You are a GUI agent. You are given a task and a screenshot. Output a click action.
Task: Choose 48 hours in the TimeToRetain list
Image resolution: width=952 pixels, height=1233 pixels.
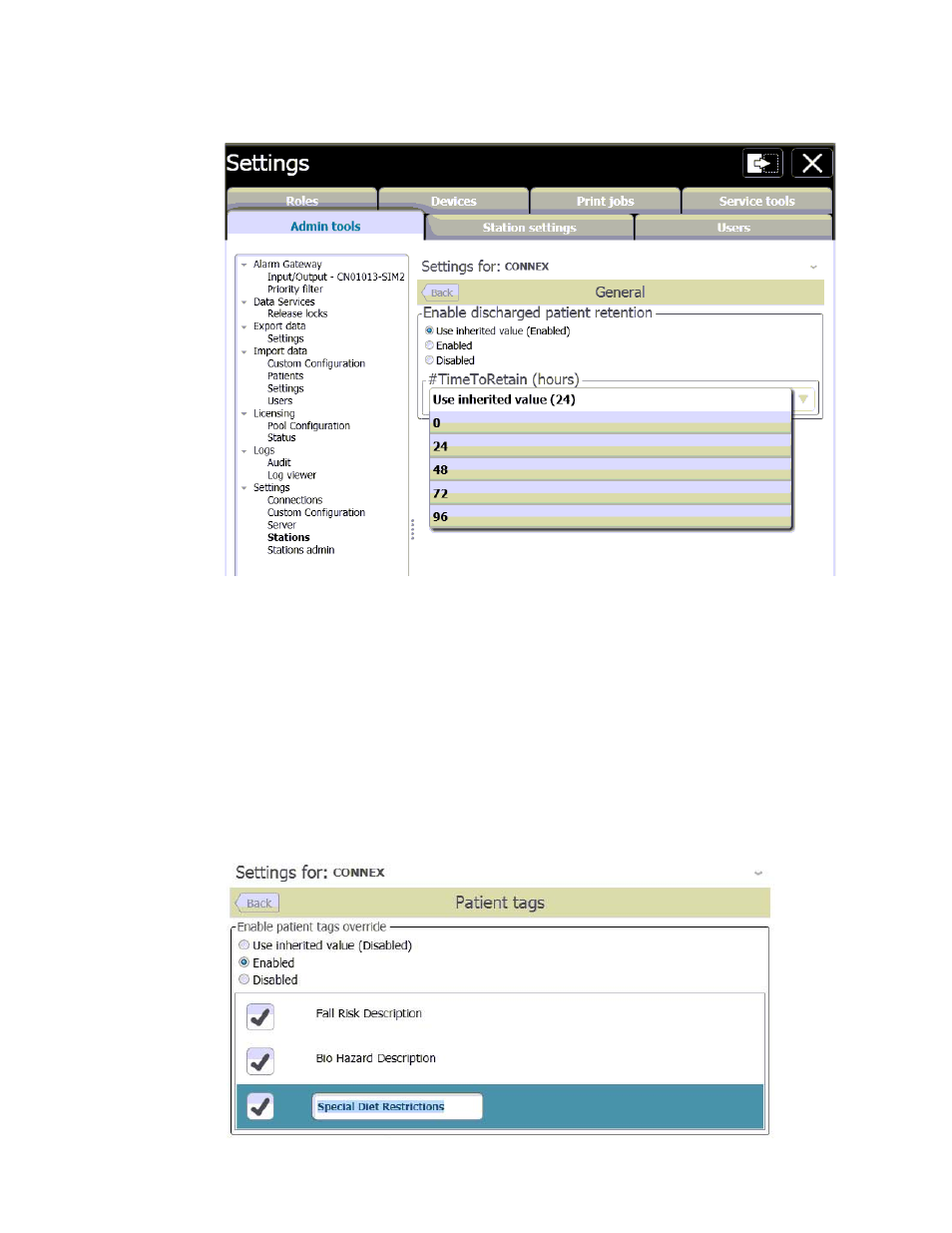click(x=610, y=470)
